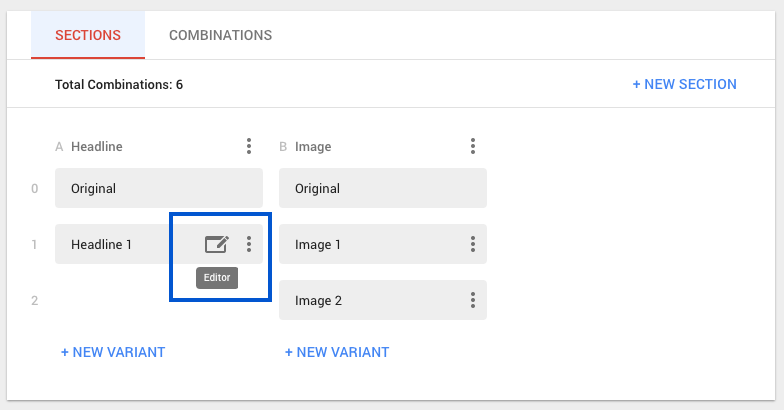Open the Image section options menu
This screenshot has width=784, height=410.
coord(473,147)
